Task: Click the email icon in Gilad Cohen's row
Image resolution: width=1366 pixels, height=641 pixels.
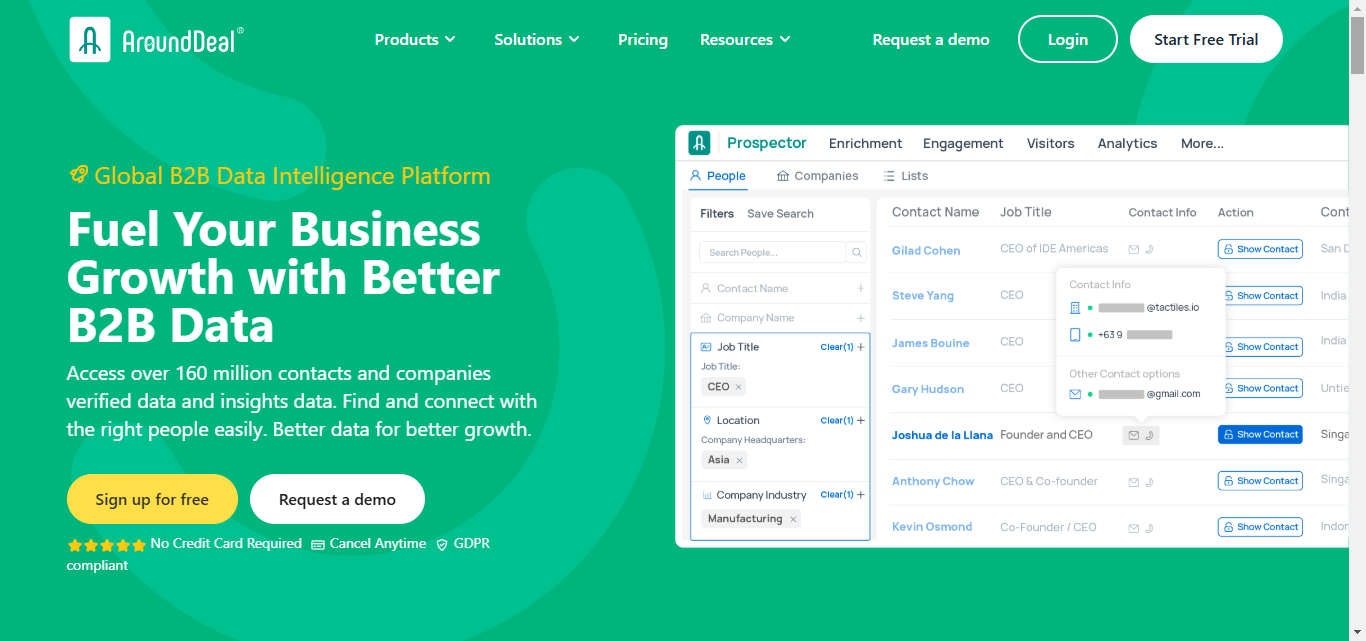Action: pos(1134,249)
